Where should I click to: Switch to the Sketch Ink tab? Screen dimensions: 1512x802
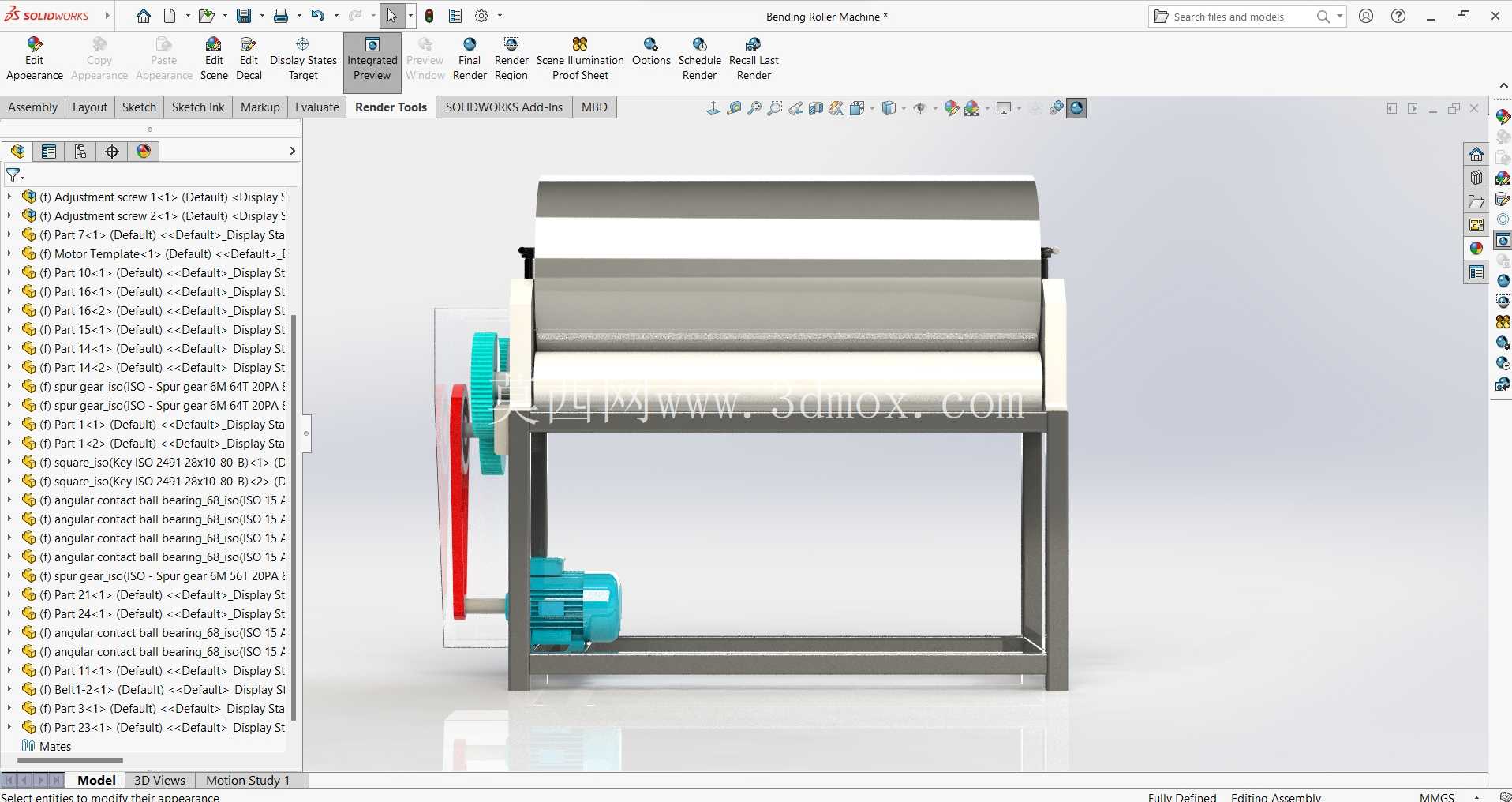click(198, 107)
